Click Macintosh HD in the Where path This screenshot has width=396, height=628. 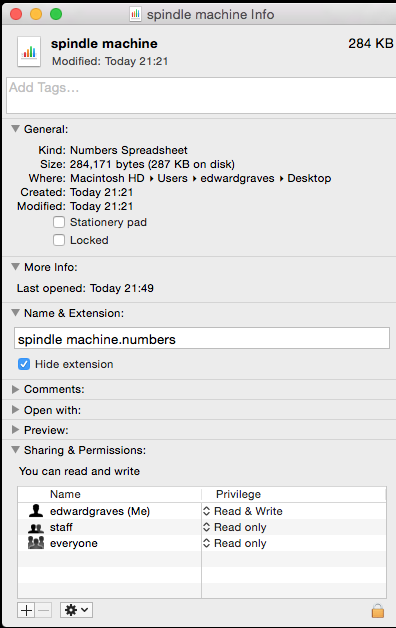click(107, 178)
